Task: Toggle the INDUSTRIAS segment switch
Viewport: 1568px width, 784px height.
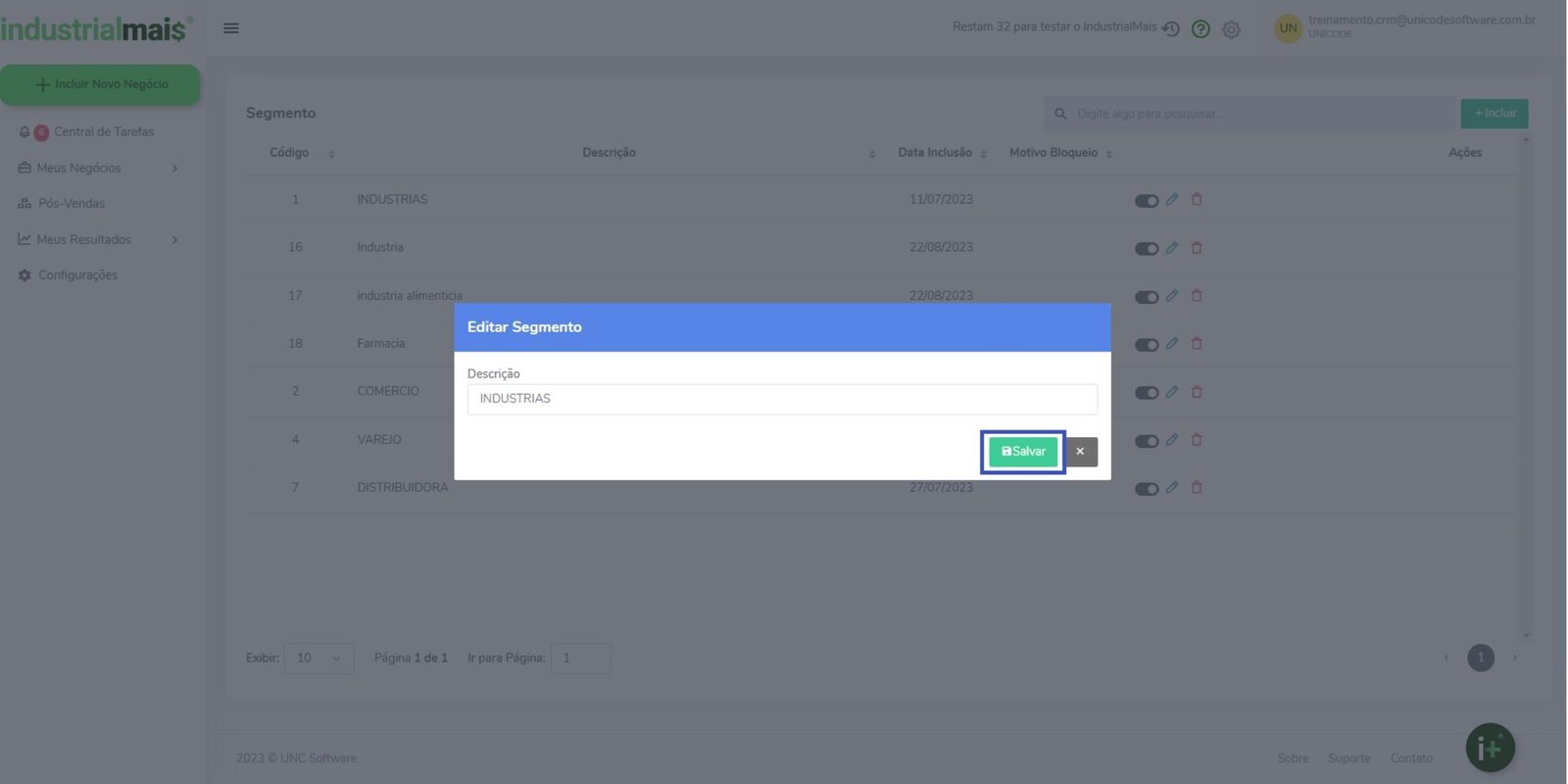Action: pos(1146,201)
